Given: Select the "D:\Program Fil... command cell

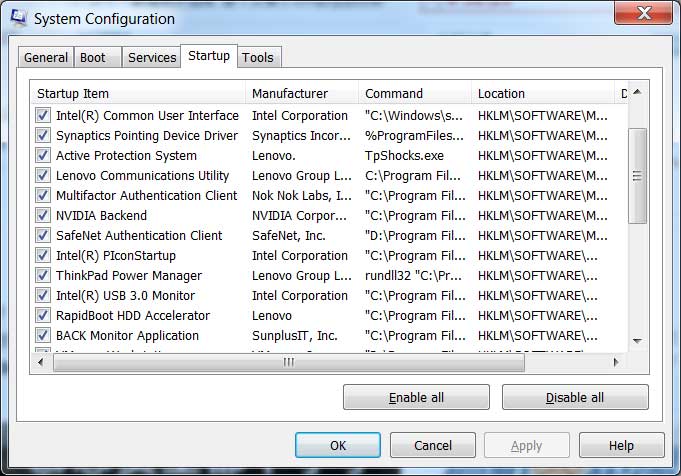Looking at the screenshot, I should (x=415, y=235).
